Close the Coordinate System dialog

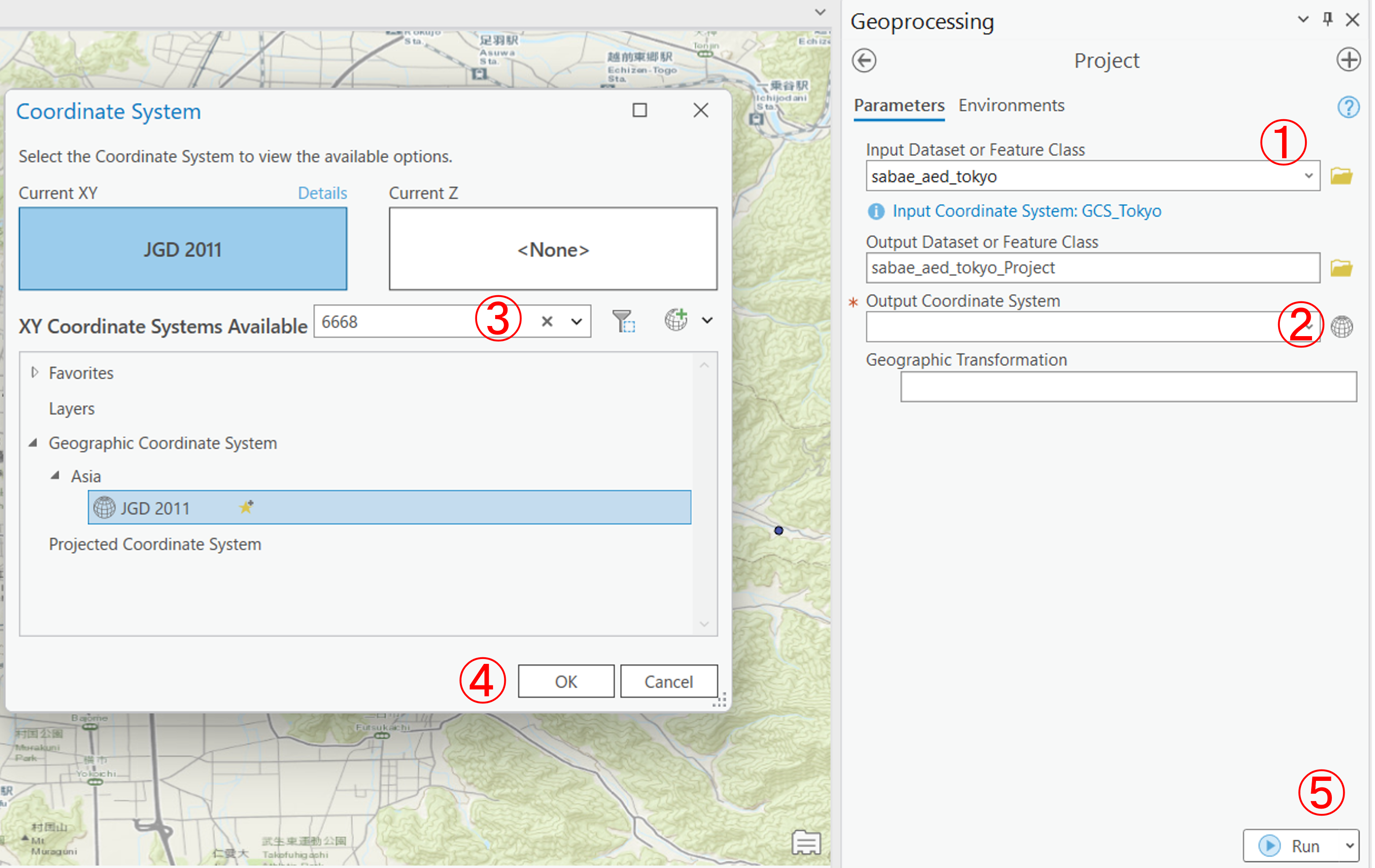(x=701, y=110)
